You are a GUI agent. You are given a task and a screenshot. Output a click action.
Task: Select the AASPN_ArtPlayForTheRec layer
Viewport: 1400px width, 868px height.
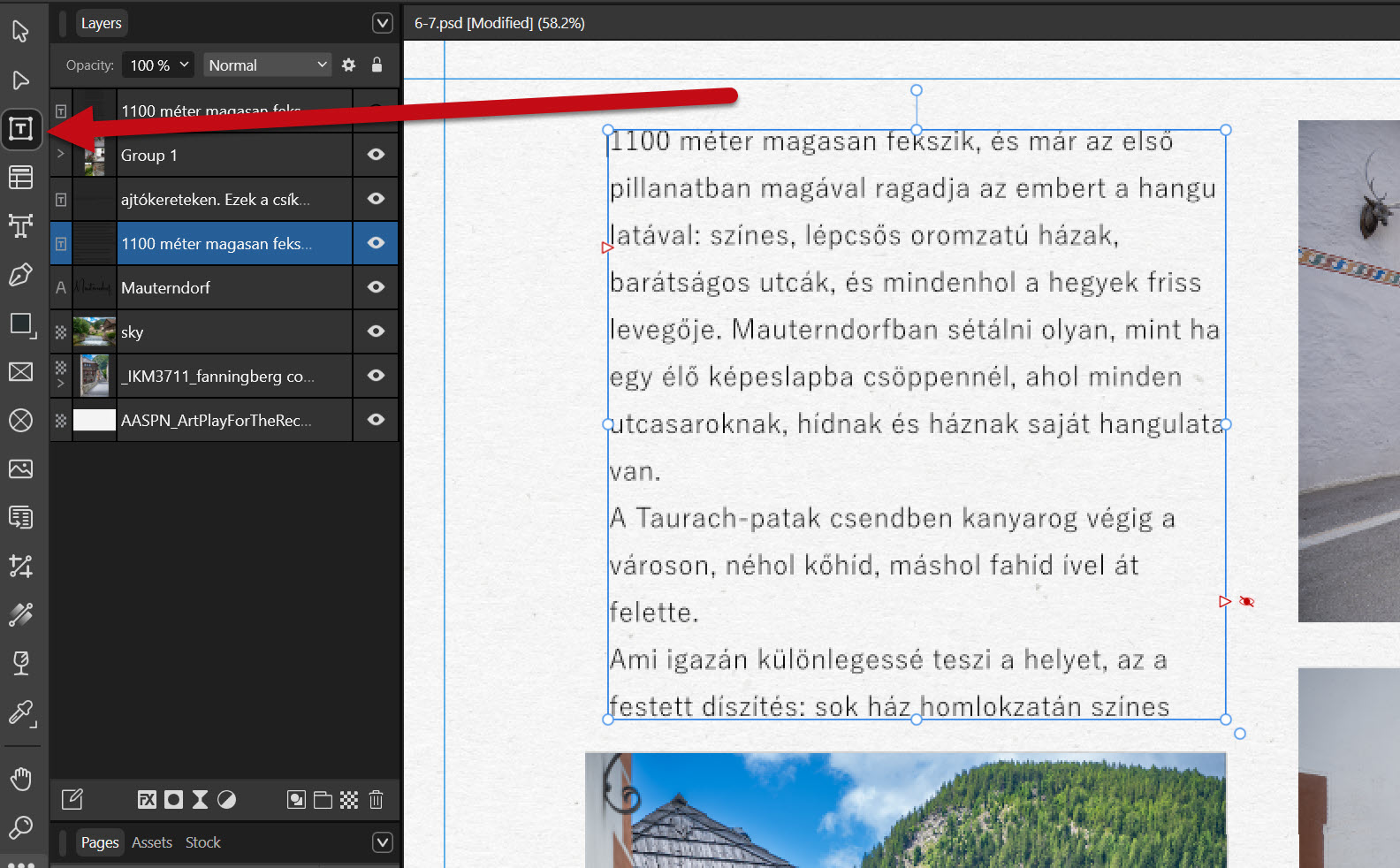pyautogui.click(x=216, y=421)
